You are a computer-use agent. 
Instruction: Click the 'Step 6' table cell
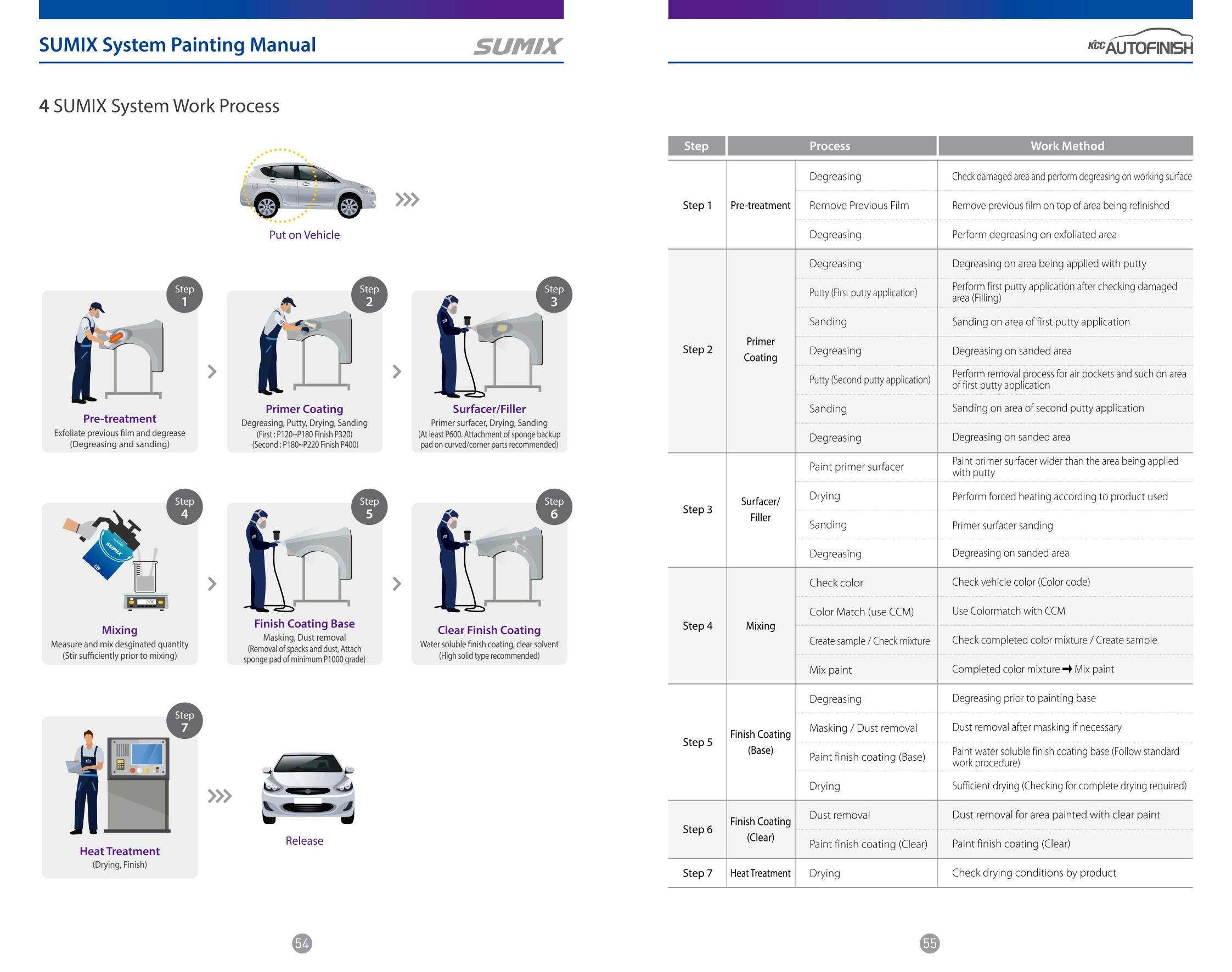coord(697,830)
